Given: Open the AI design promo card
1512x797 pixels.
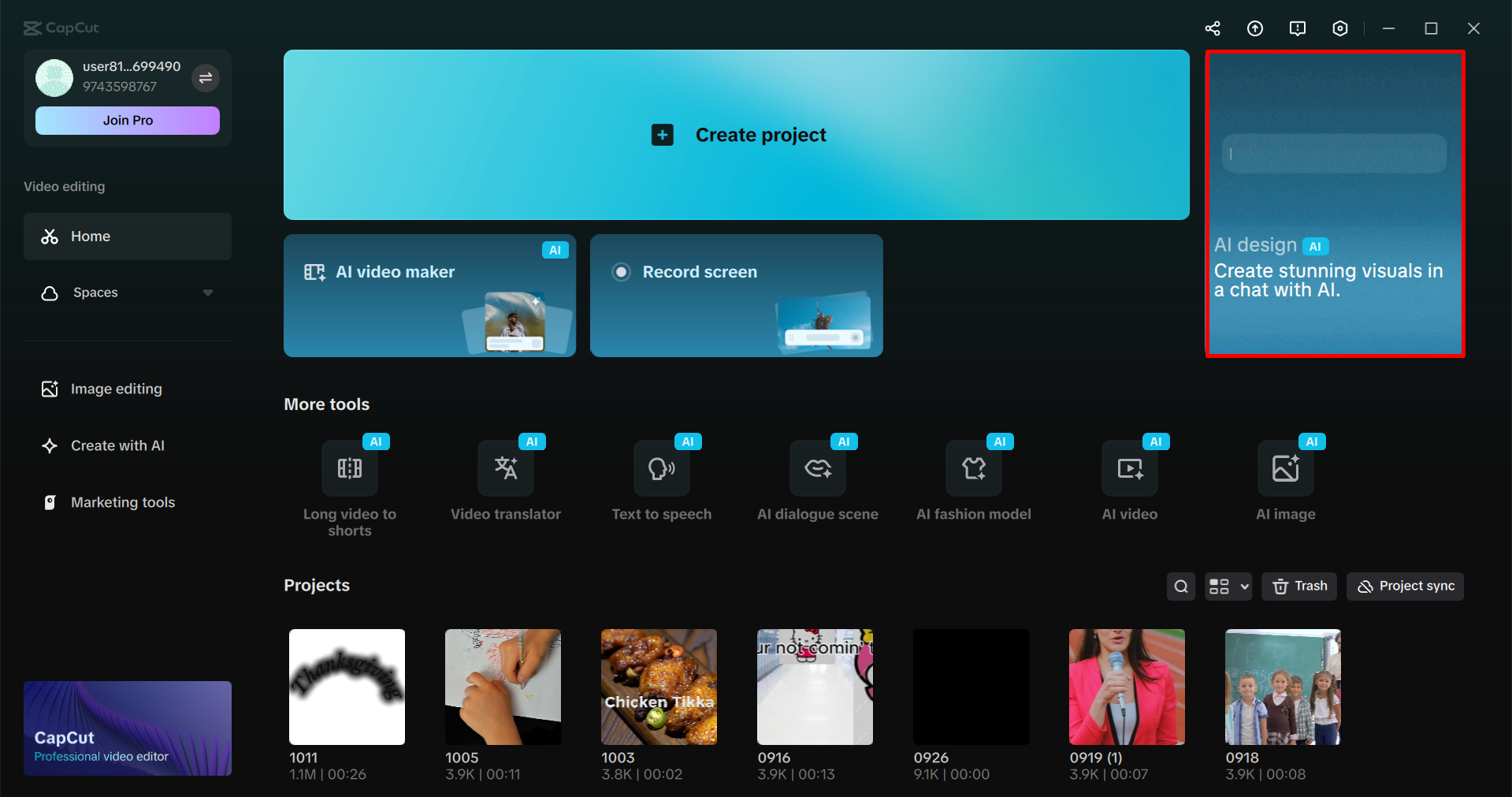Looking at the screenshot, I should point(1335,204).
